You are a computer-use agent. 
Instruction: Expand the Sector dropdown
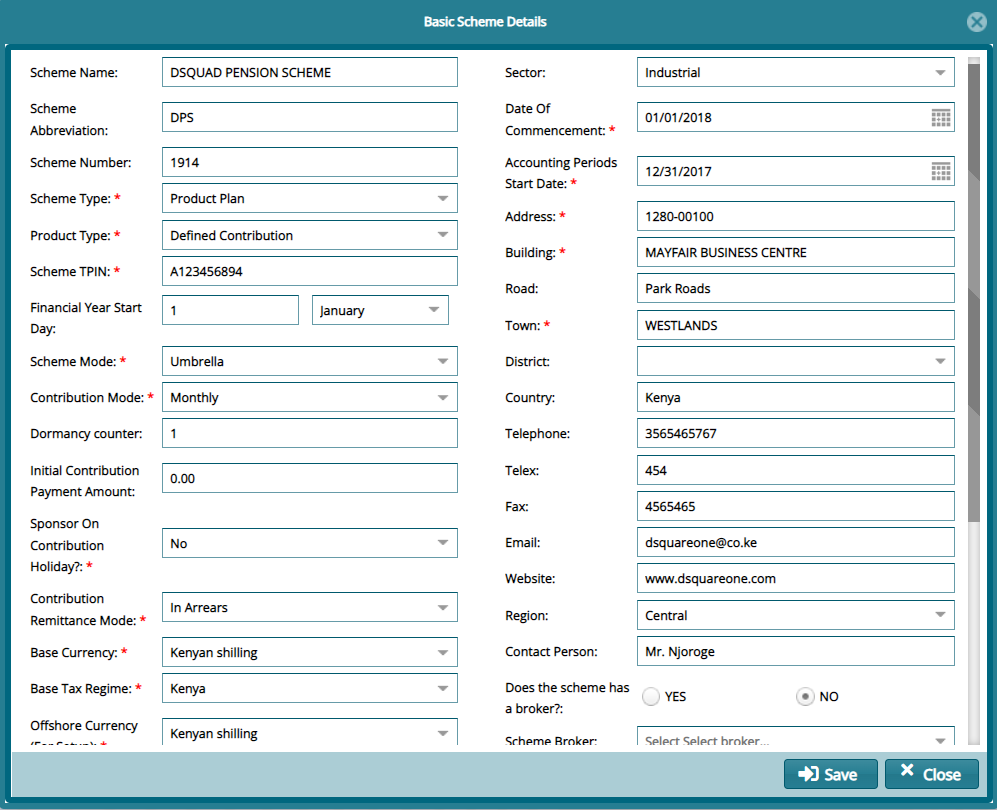click(x=795, y=72)
